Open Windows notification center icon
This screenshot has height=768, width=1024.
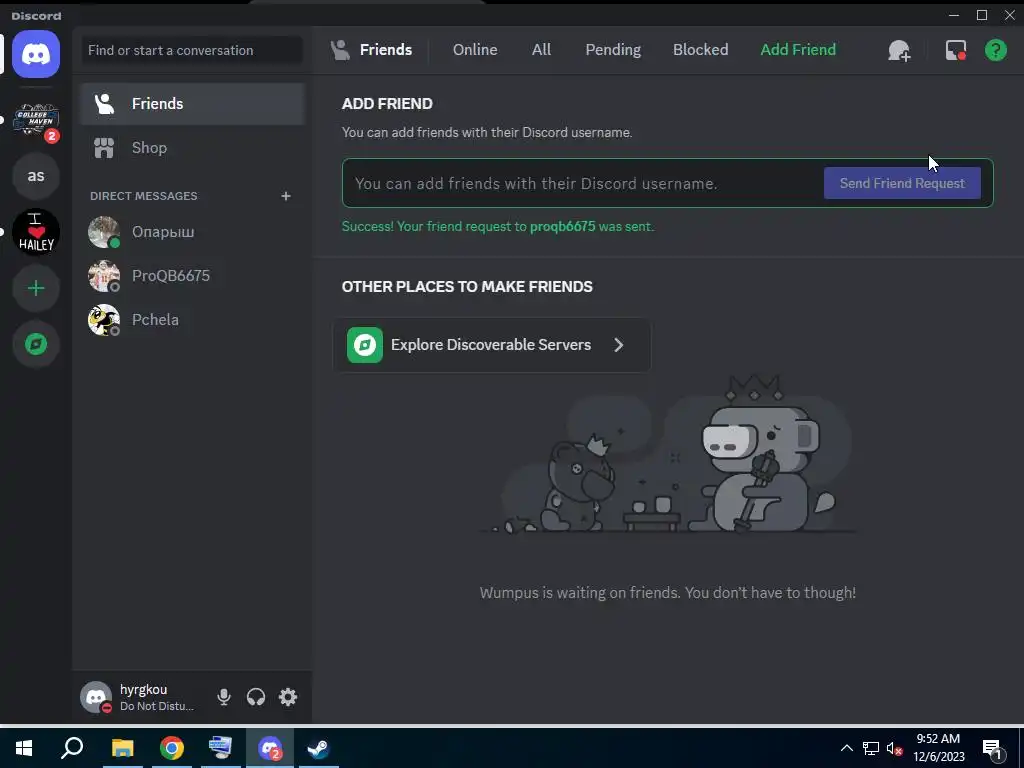993,748
